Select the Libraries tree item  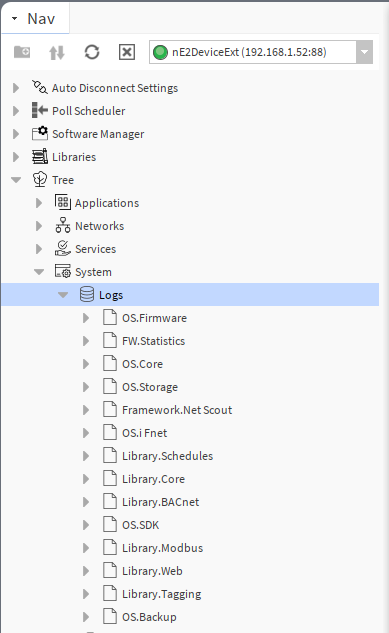74,157
